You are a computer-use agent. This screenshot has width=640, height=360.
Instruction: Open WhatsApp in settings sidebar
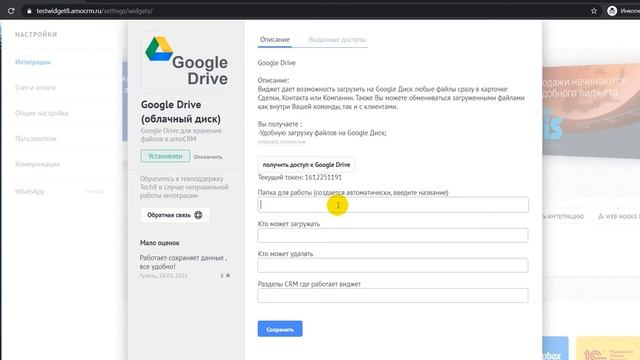coord(29,191)
